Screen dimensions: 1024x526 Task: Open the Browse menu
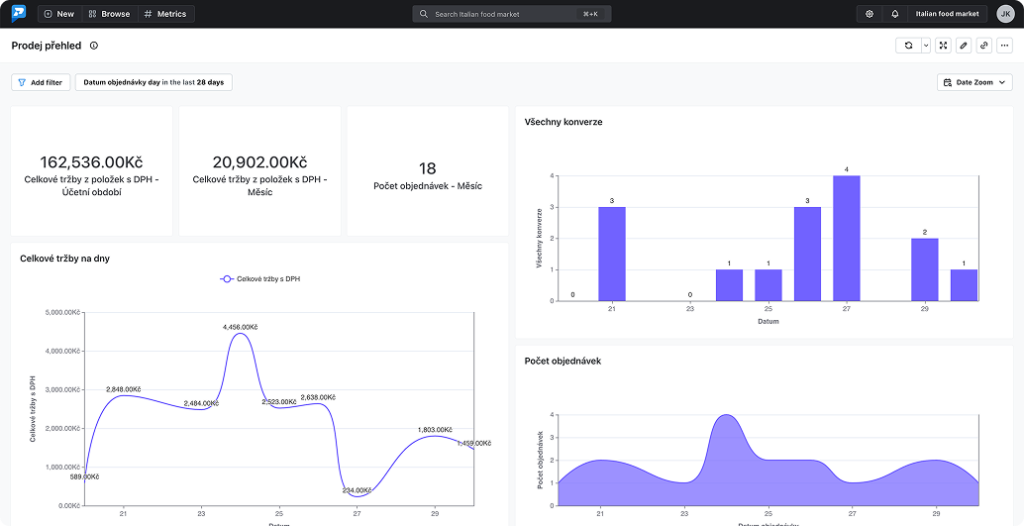pyautogui.click(x=108, y=14)
